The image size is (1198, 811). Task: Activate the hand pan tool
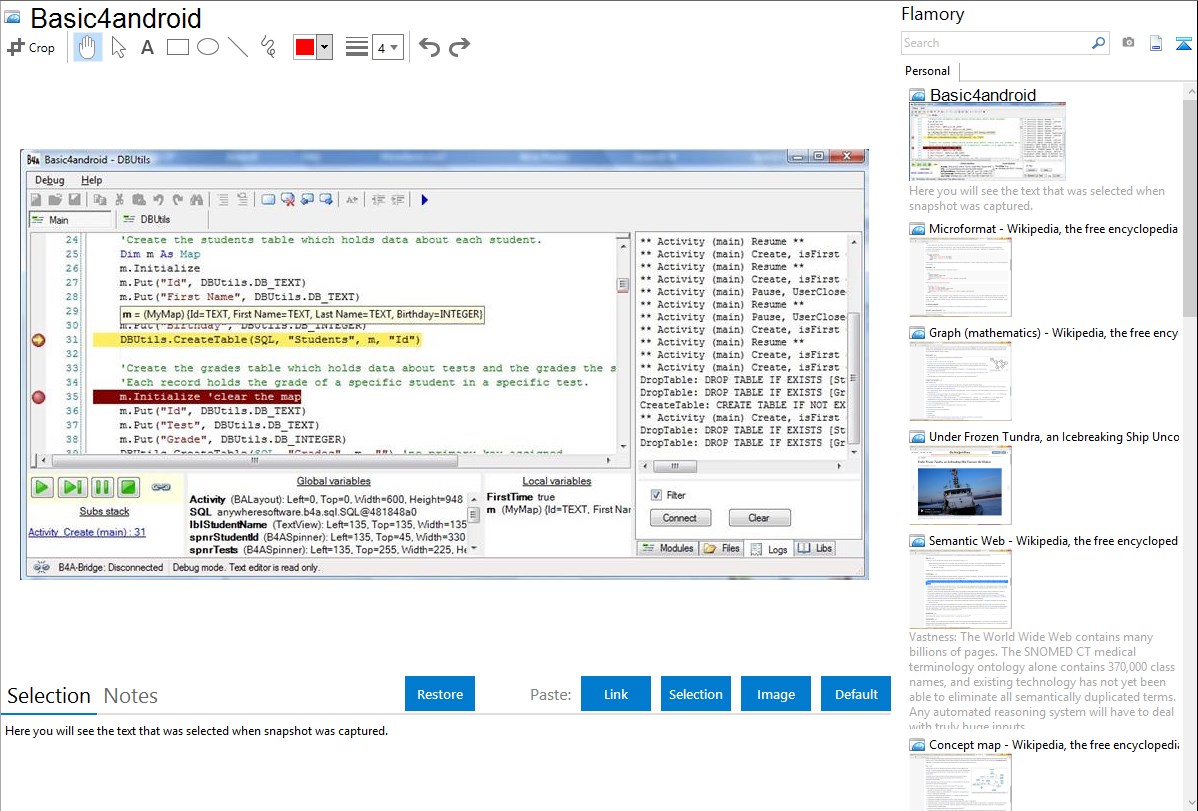[88, 47]
